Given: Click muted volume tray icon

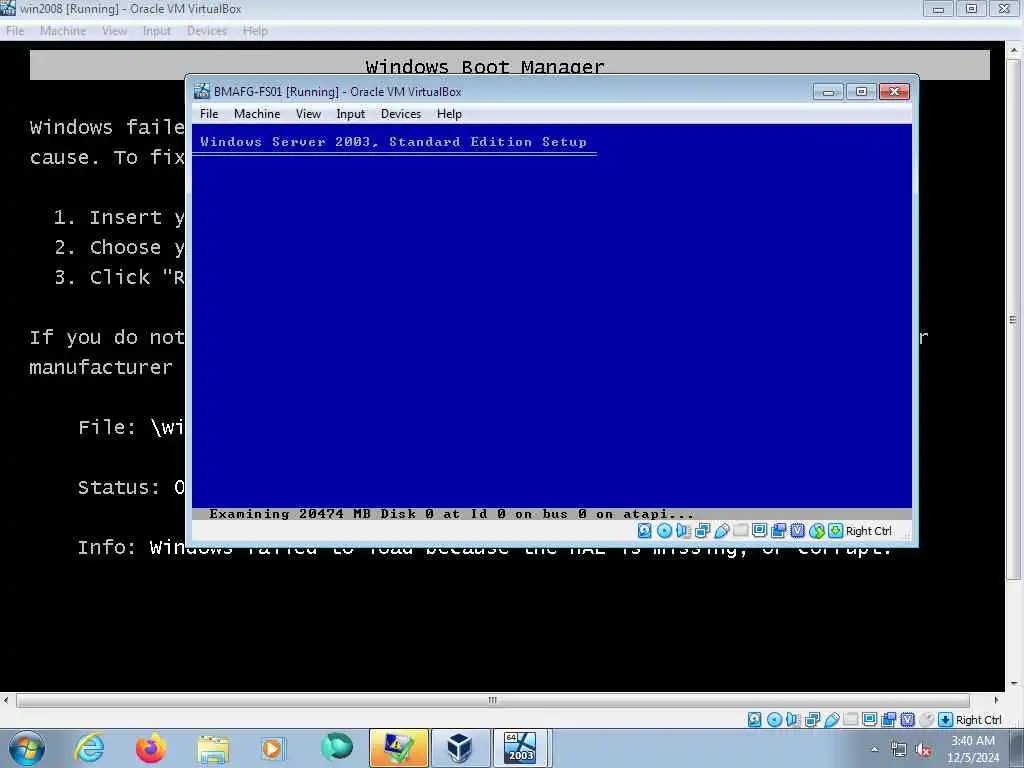Looking at the screenshot, I should coord(923,750).
